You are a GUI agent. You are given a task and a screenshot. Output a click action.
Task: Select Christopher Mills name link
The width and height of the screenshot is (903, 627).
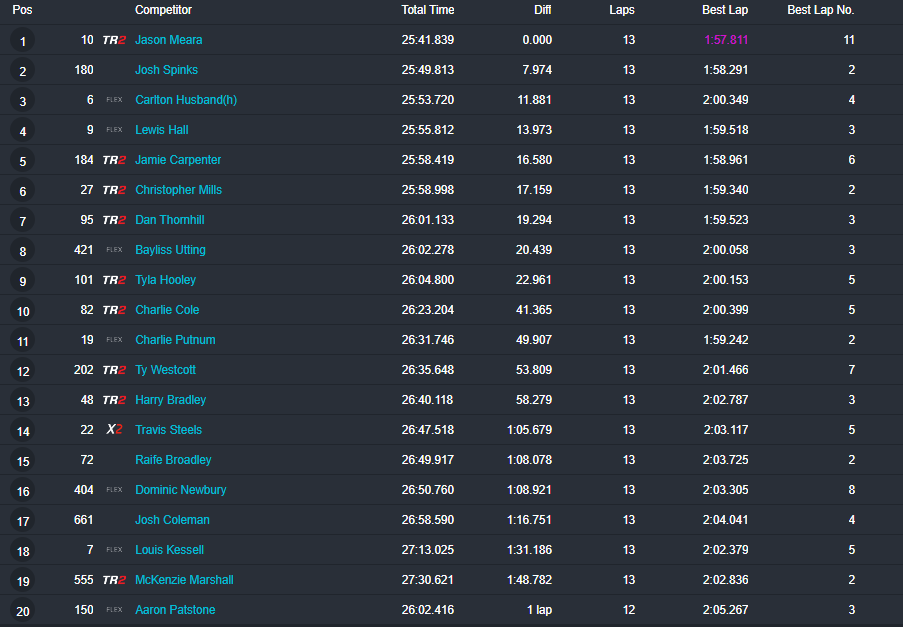178,190
